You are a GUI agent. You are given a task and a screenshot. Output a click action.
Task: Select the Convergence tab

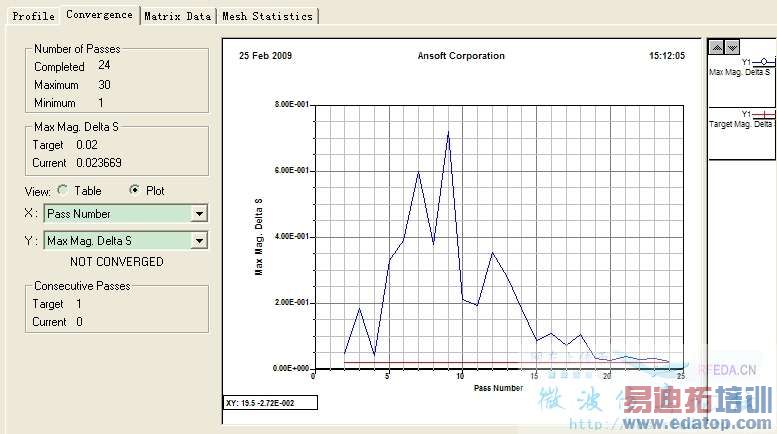(100, 15)
